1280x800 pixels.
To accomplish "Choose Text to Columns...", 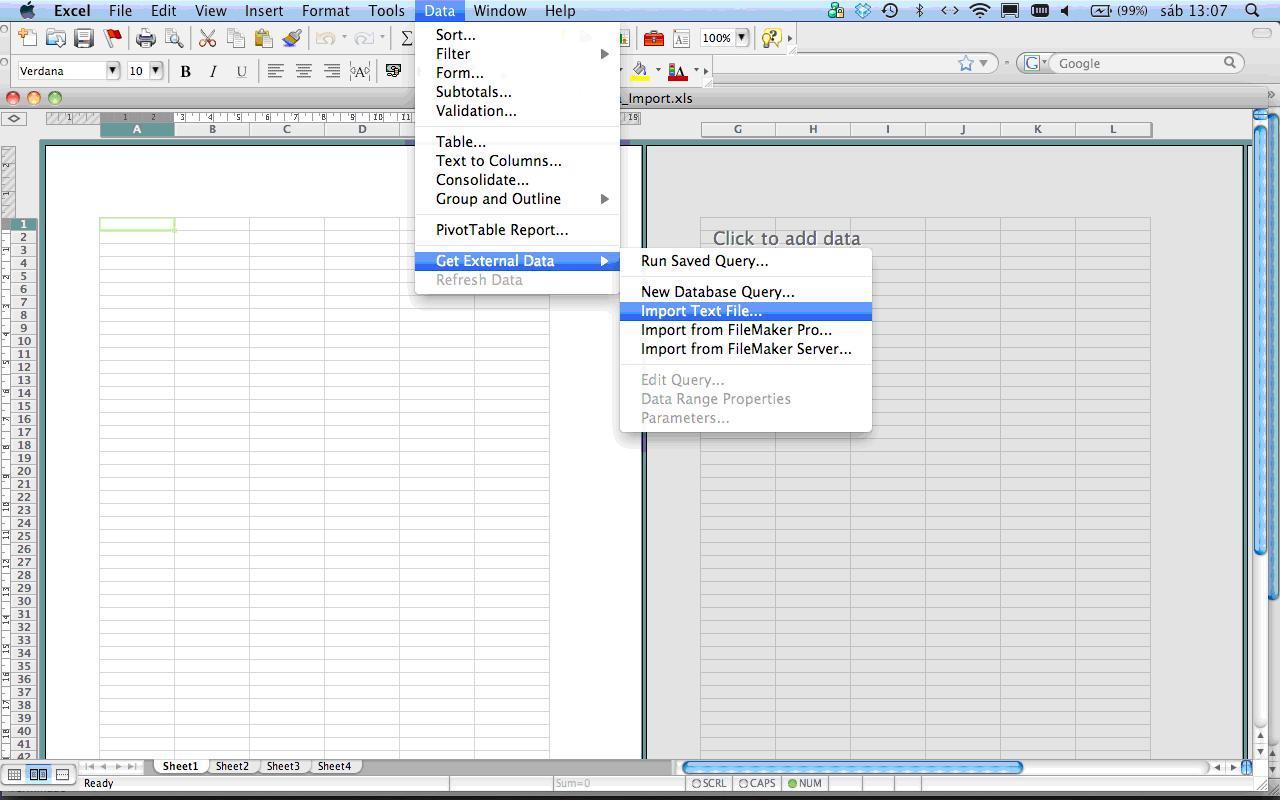I will [x=517, y=161].
